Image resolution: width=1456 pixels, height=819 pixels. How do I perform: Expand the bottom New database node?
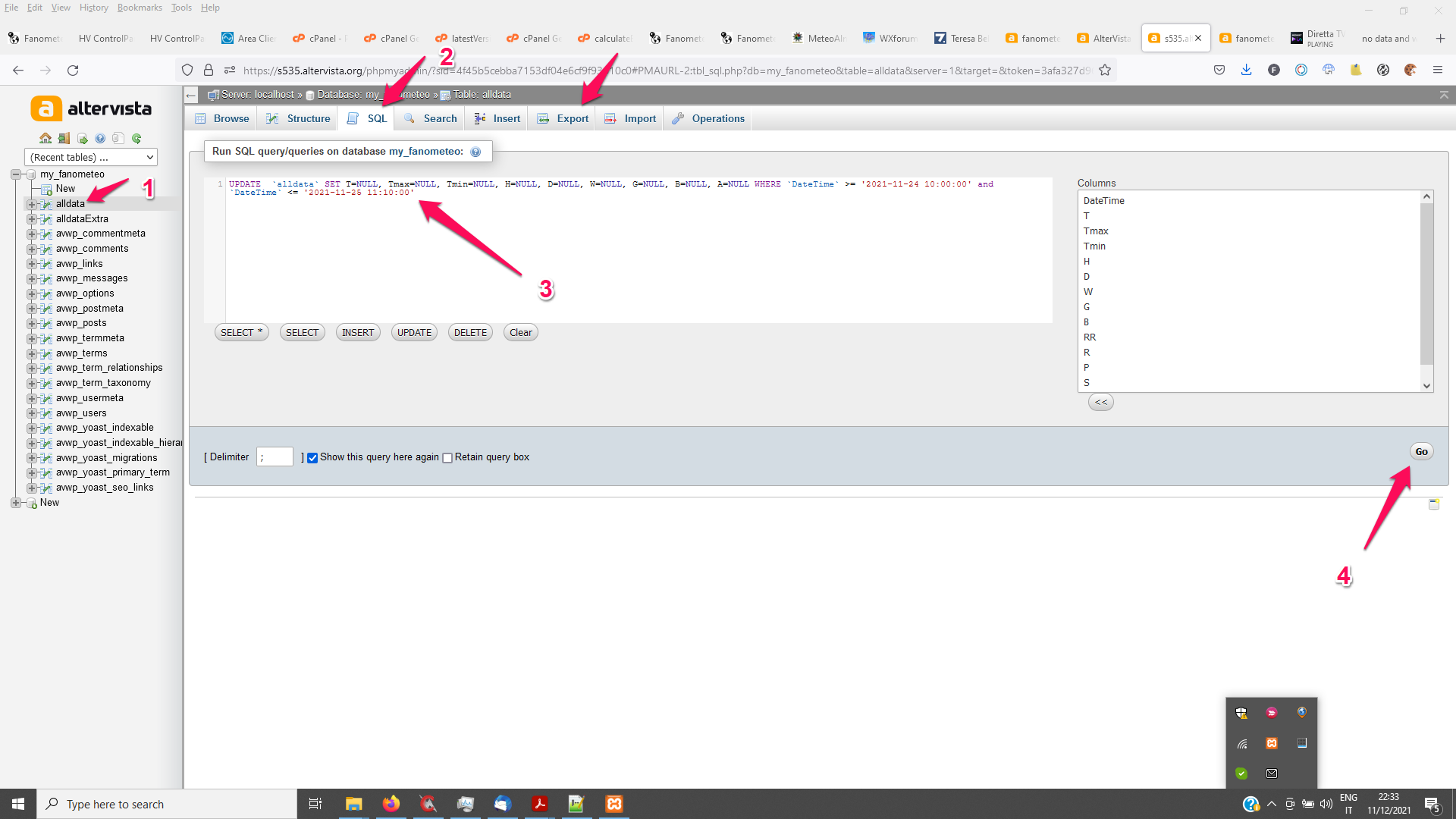point(16,503)
